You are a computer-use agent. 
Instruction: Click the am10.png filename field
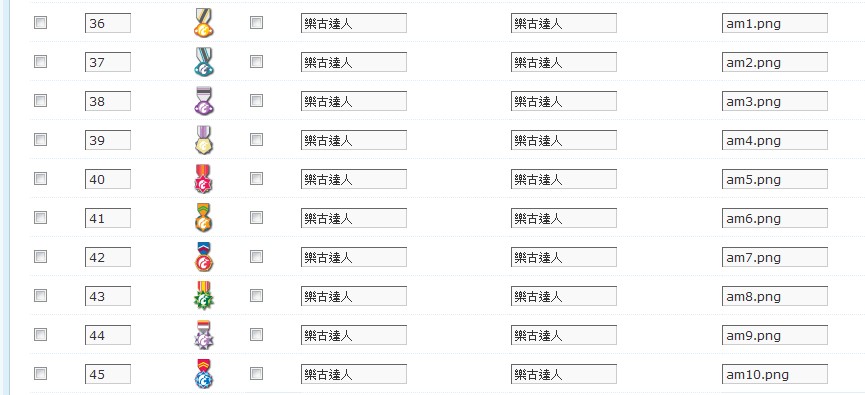775,375
